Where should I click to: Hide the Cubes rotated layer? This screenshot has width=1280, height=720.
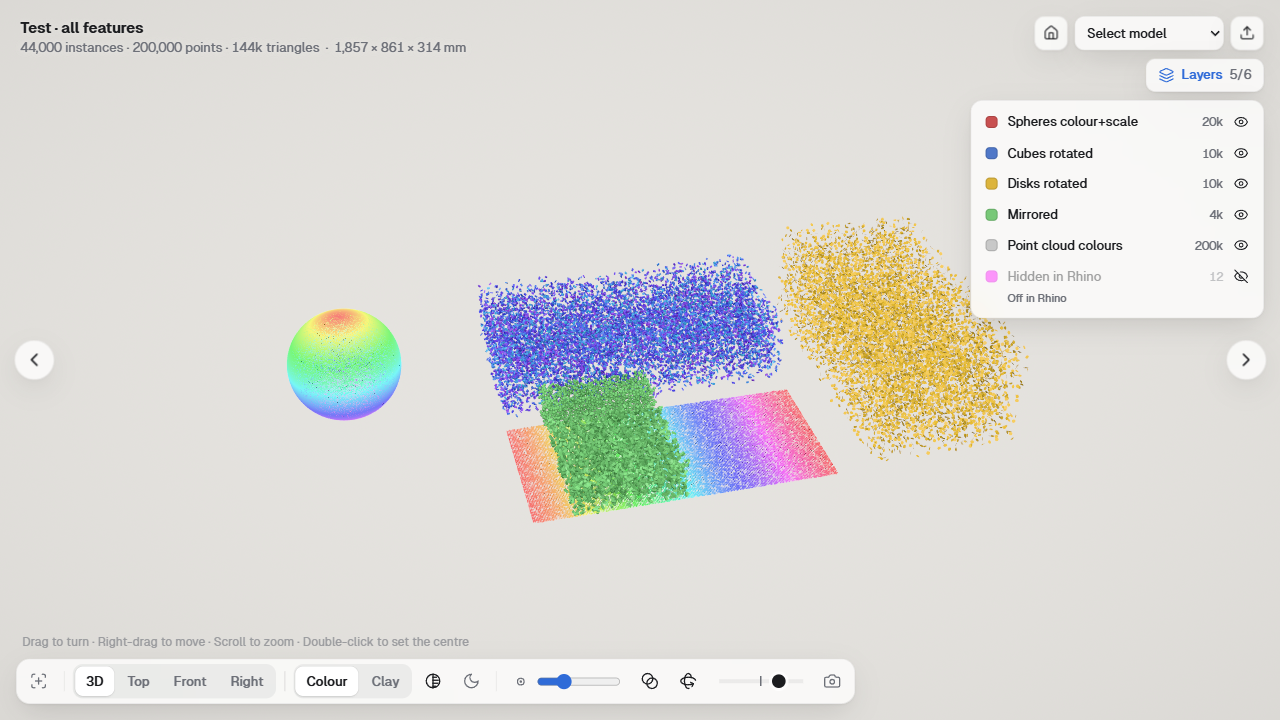coord(1241,153)
